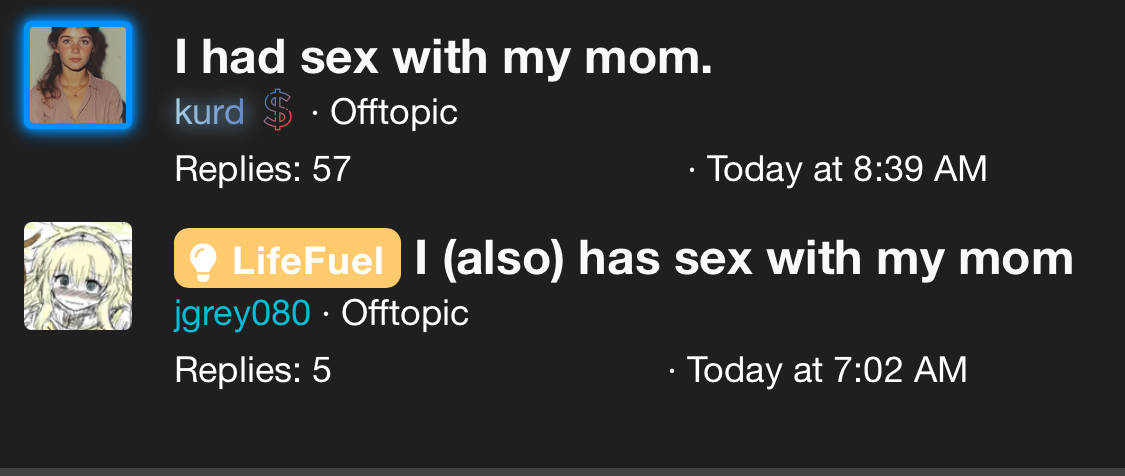This screenshot has width=1125, height=476.
Task: Click the gray bar below the thread list
Action: [x=562, y=472]
